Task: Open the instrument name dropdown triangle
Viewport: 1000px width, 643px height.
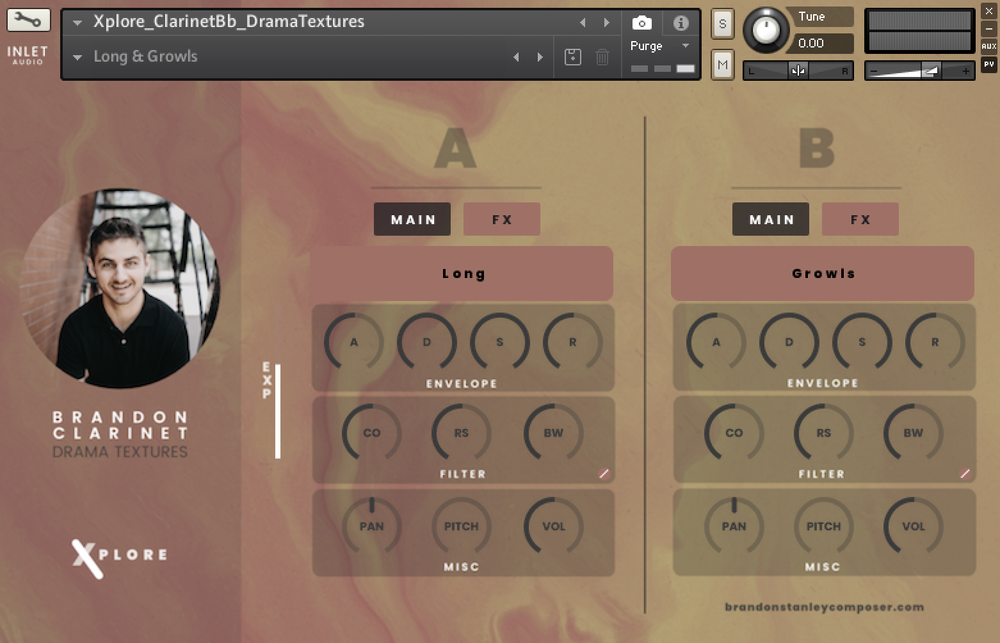Action: pyautogui.click(x=77, y=22)
